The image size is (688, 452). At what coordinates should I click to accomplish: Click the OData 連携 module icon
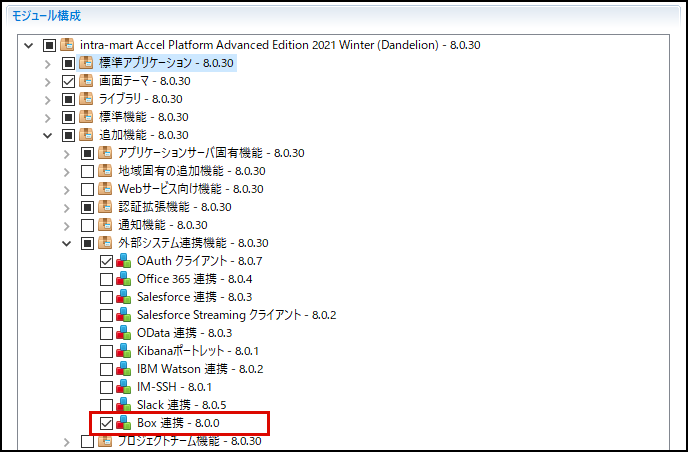coord(124,333)
